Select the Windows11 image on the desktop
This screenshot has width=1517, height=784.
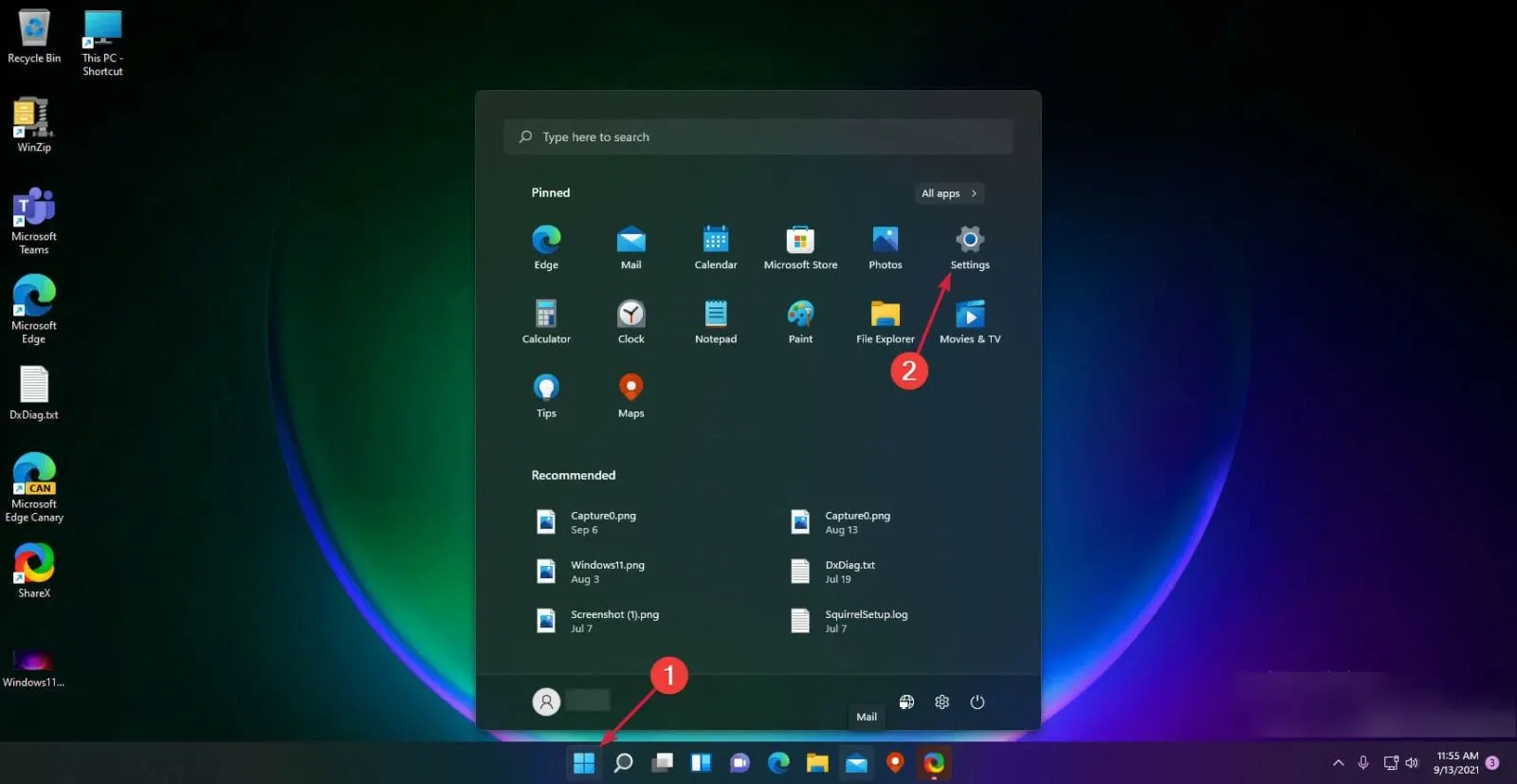(34, 666)
